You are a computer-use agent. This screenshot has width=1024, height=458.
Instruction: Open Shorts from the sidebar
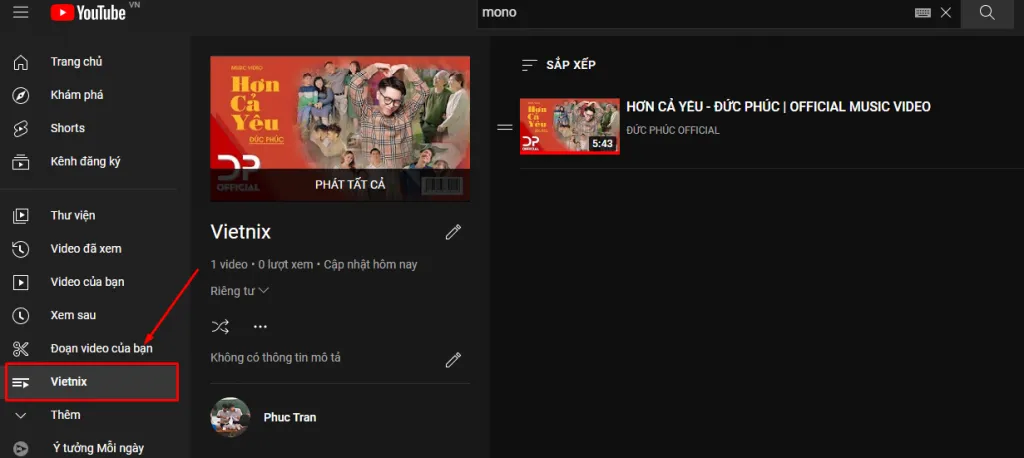(x=68, y=129)
